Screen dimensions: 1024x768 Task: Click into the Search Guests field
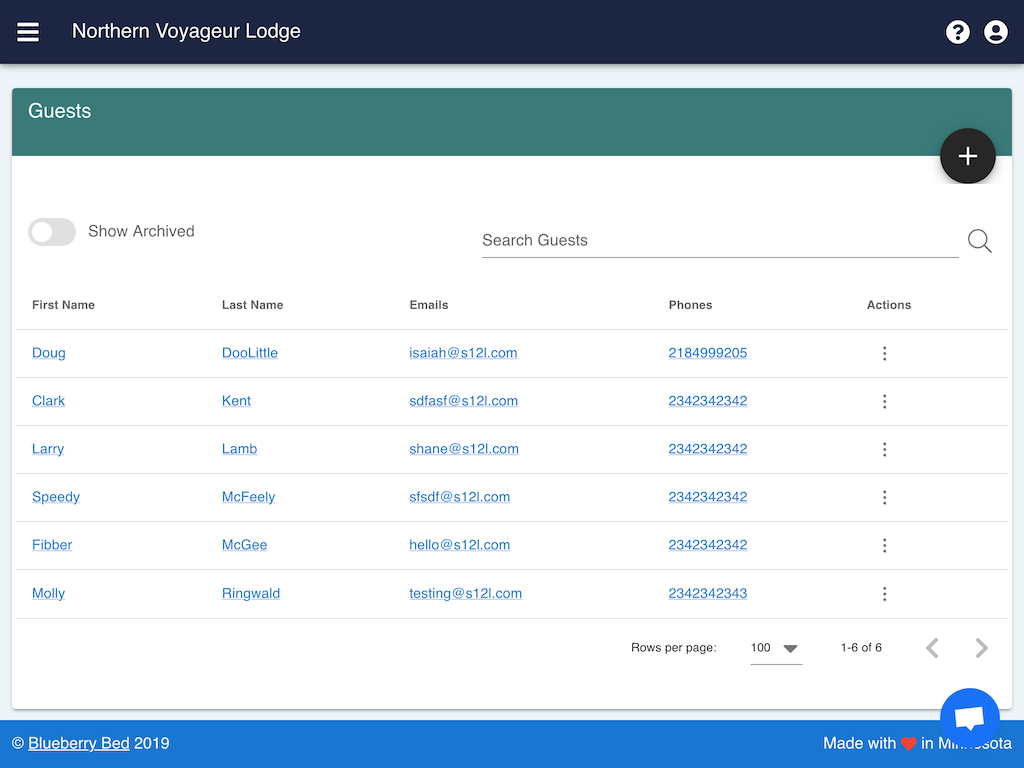coord(719,241)
